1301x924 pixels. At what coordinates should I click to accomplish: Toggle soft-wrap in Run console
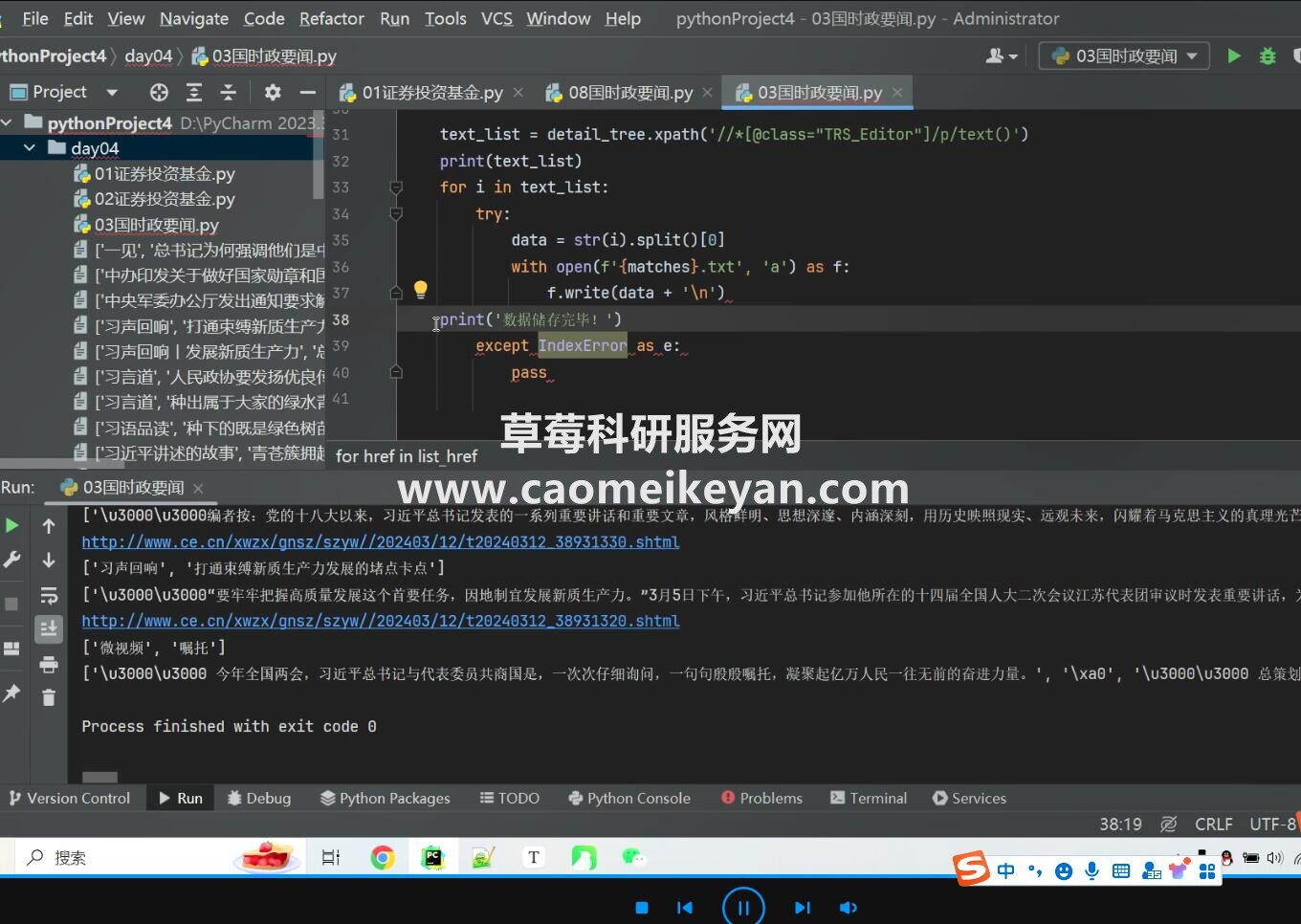point(49,595)
